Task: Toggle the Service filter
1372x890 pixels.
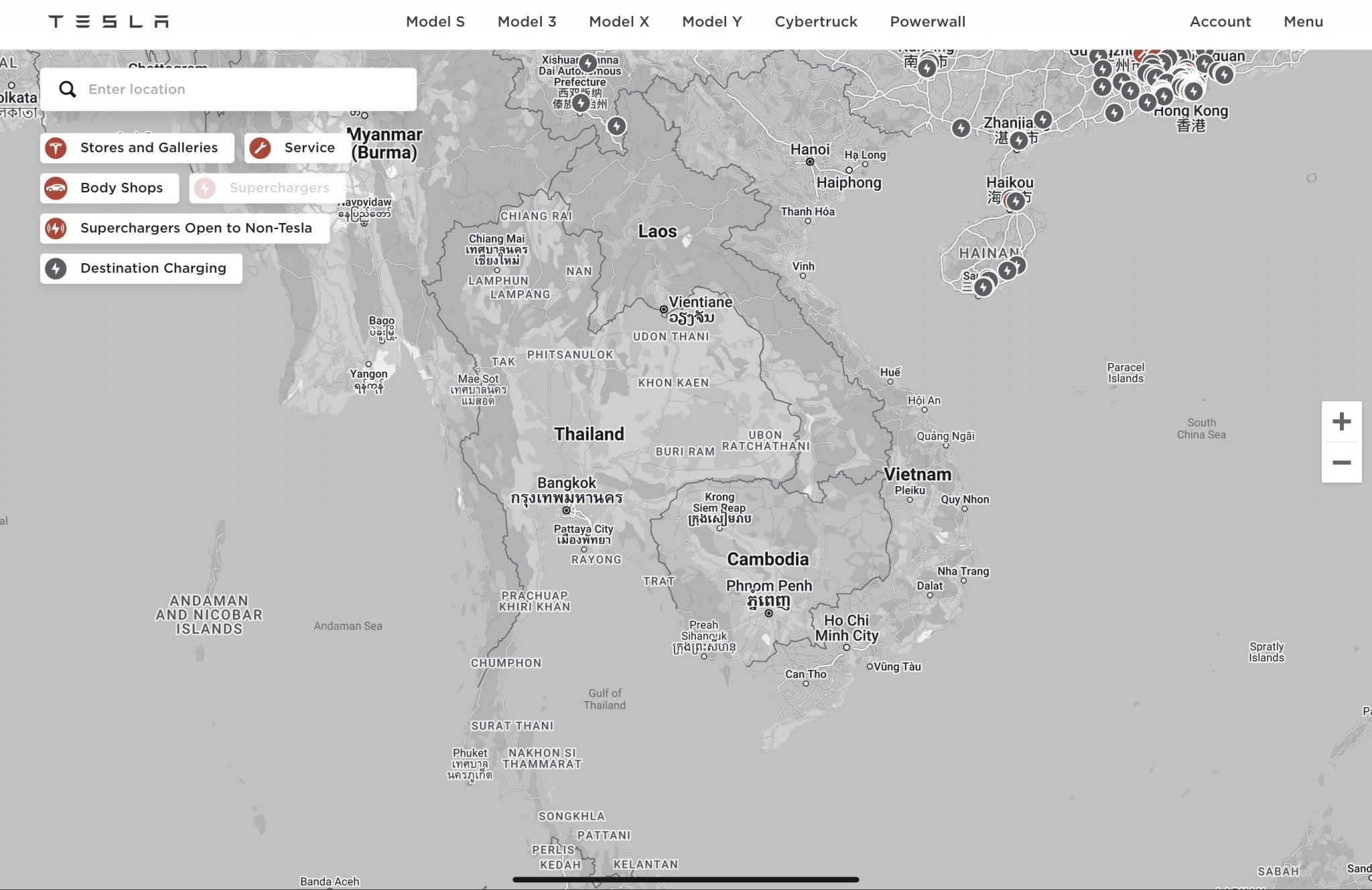Action: [297, 147]
